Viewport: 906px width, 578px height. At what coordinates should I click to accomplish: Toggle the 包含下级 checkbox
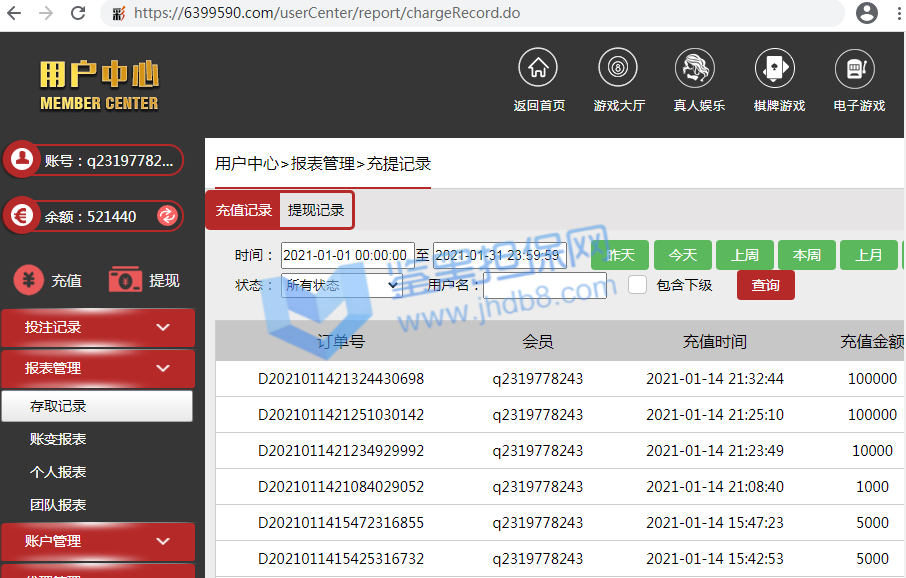coord(637,285)
